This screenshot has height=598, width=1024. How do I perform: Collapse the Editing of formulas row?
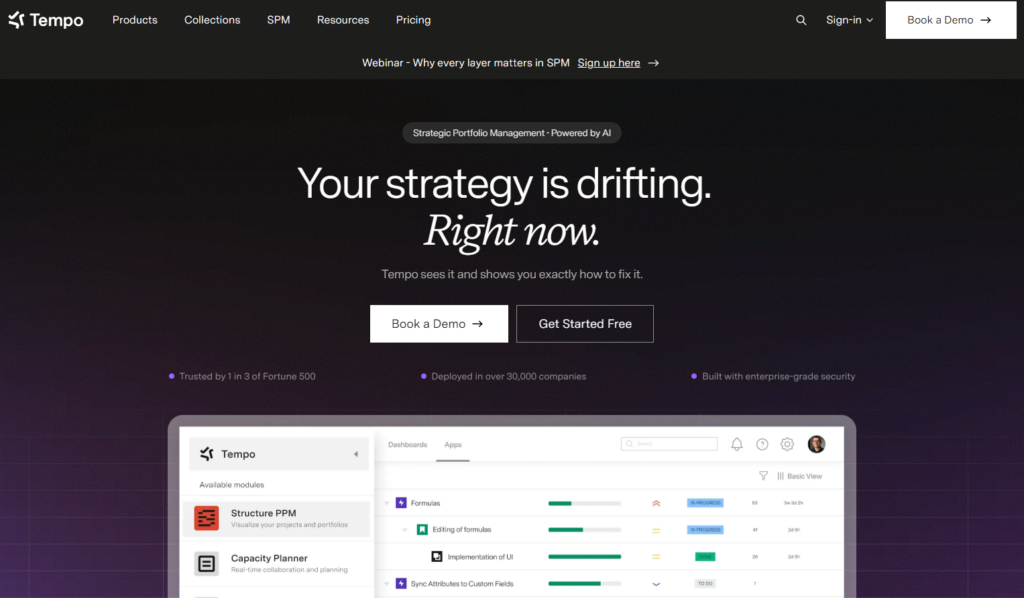coord(405,530)
